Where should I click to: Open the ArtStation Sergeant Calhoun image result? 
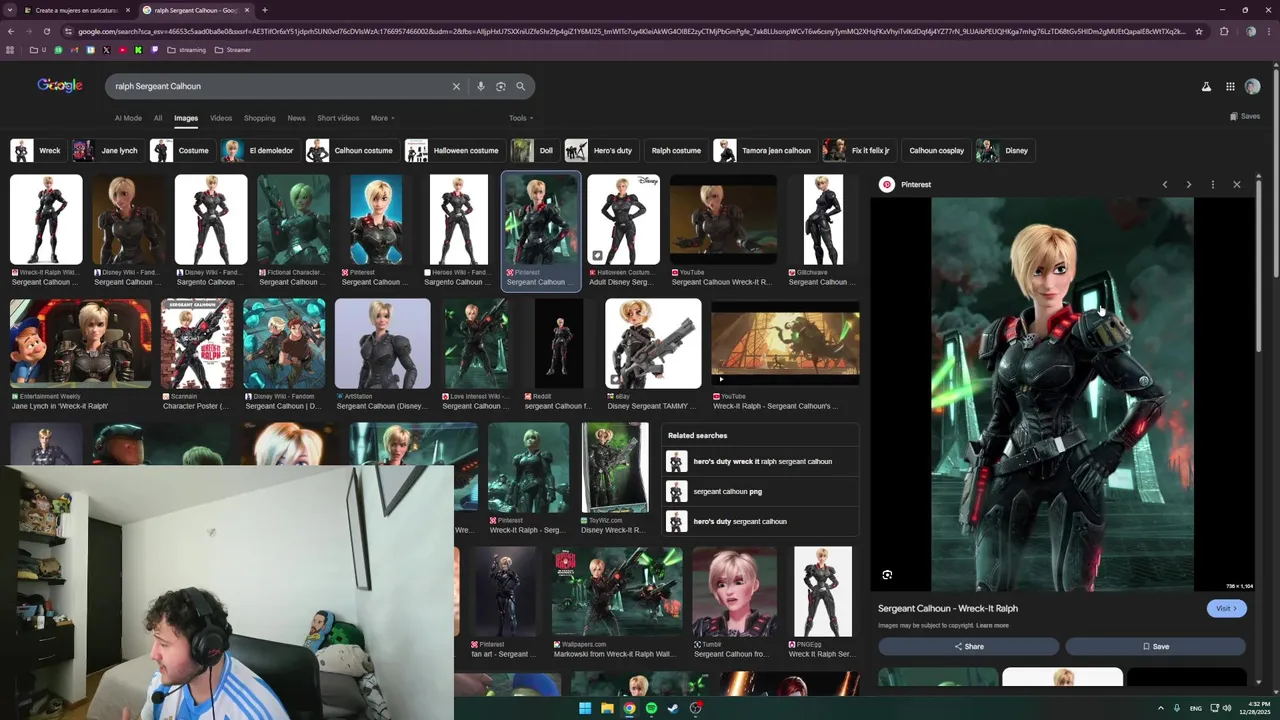coord(382,343)
